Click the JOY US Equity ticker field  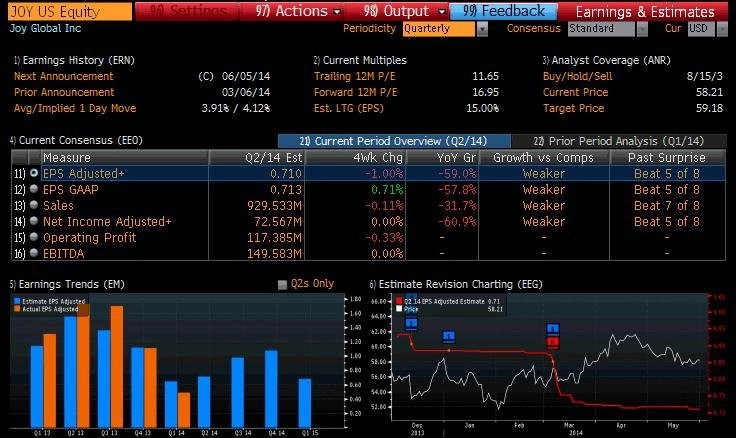pyautogui.click(x=70, y=11)
